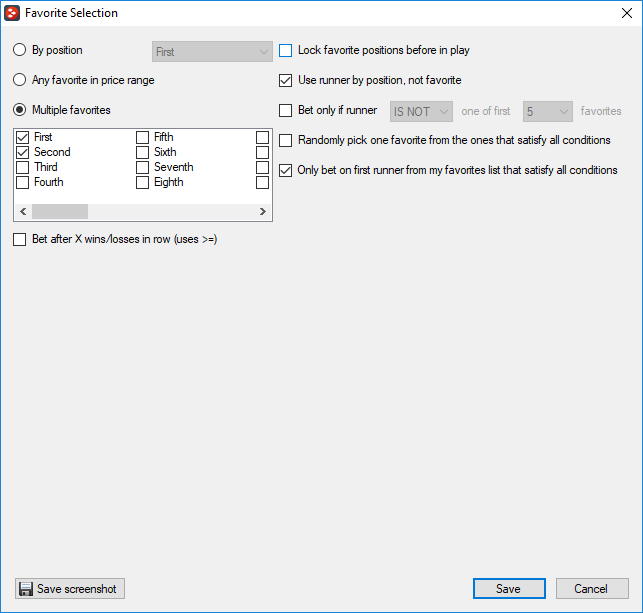Viewport: 643px width, 613px height.
Task: Check the Eighth favorite checkbox
Action: (x=142, y=182)
